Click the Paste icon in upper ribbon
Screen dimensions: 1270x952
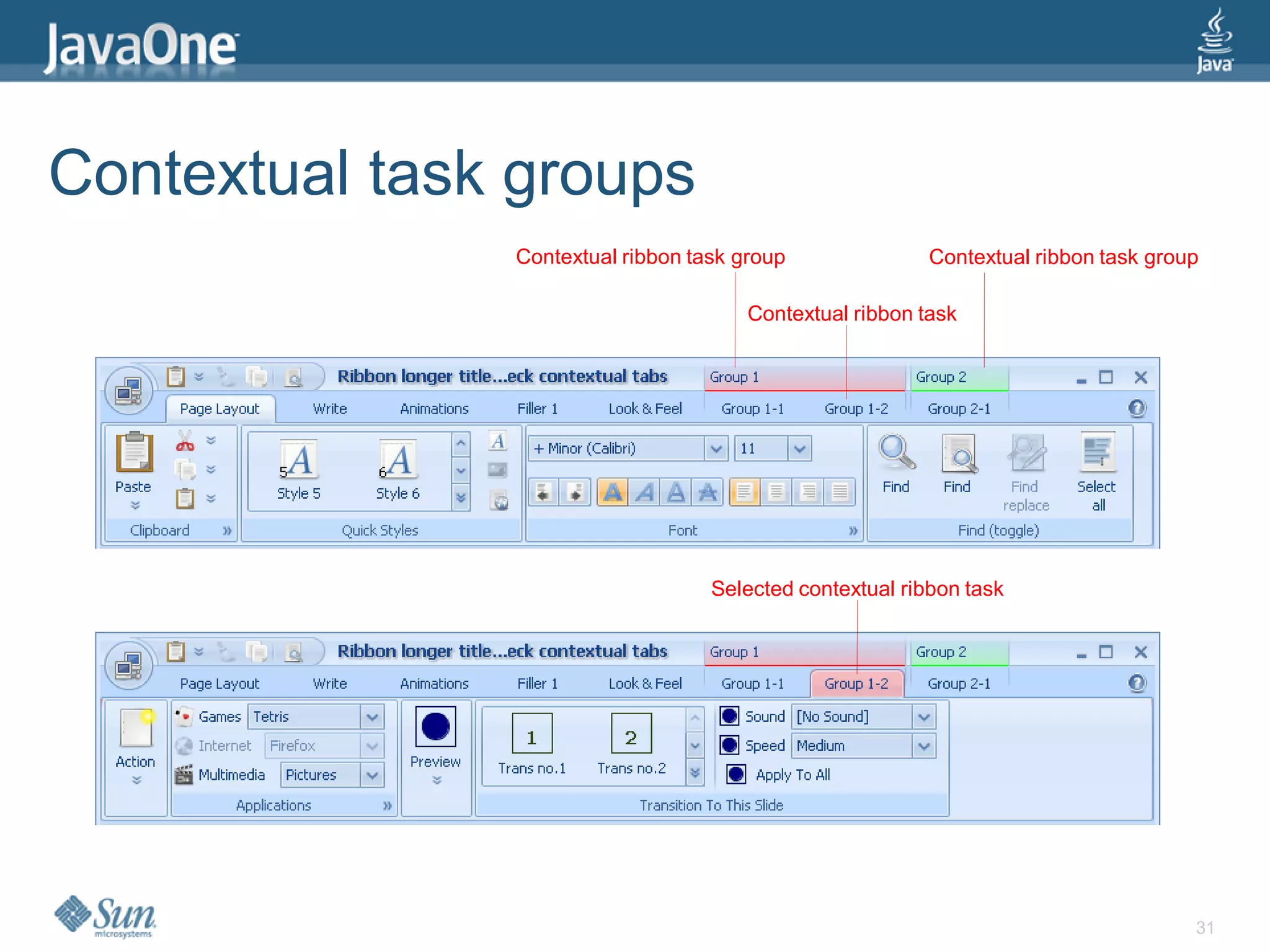pyautogui.click(x=134, y=451)
